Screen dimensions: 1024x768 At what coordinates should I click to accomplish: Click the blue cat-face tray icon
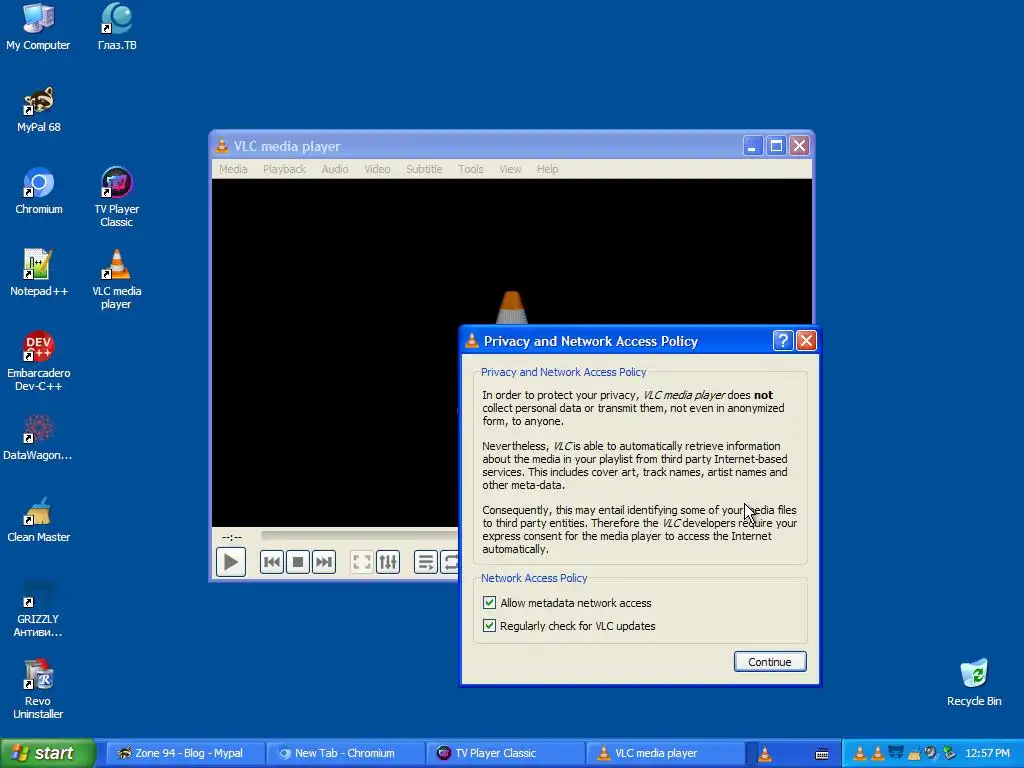click(896, 753)
